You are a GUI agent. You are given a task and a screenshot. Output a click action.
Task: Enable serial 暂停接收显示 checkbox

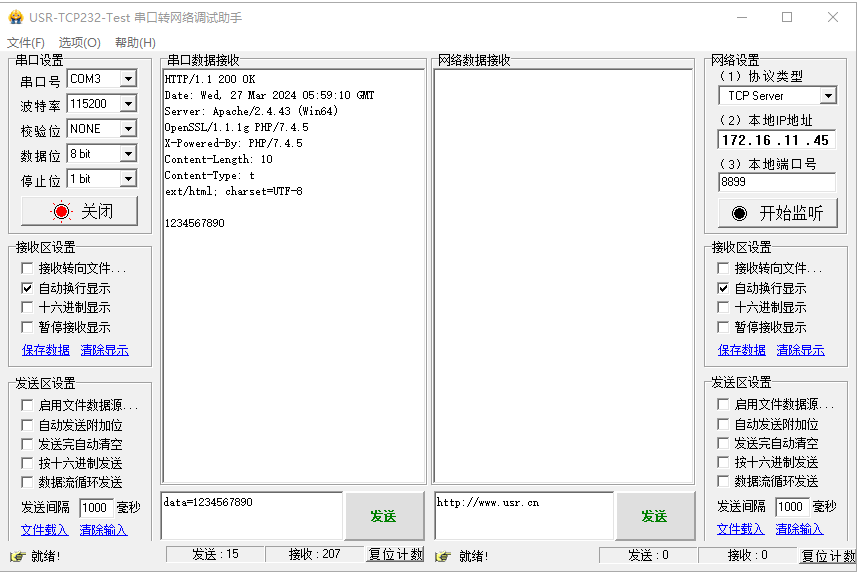[27, 327]
